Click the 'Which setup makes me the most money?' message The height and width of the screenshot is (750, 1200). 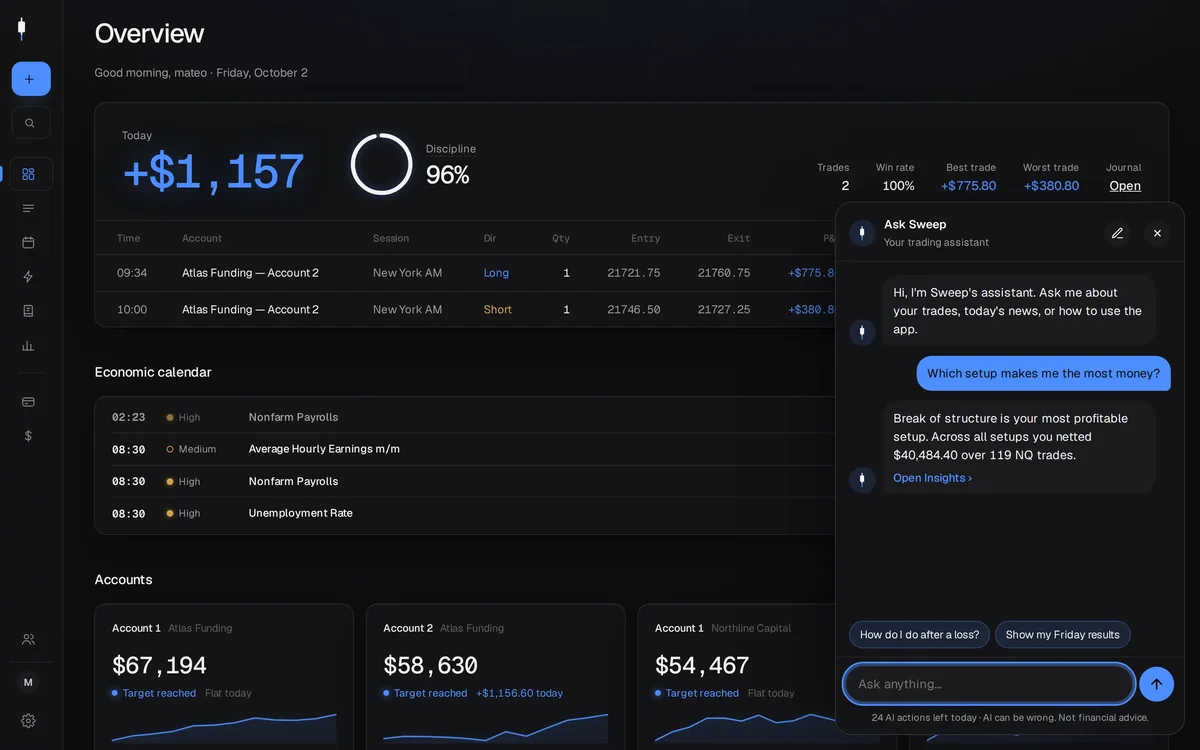click(1043, 373)
